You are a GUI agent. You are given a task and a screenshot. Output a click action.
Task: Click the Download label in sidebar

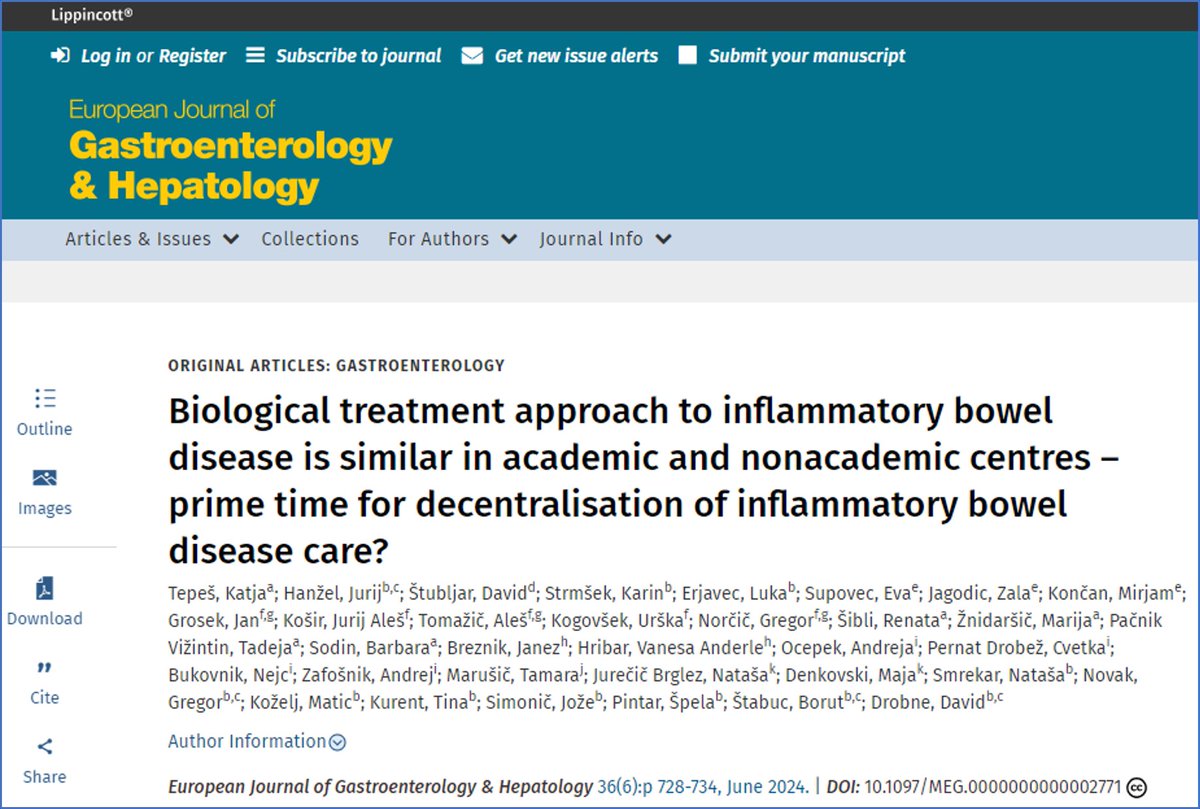[45, 619]
